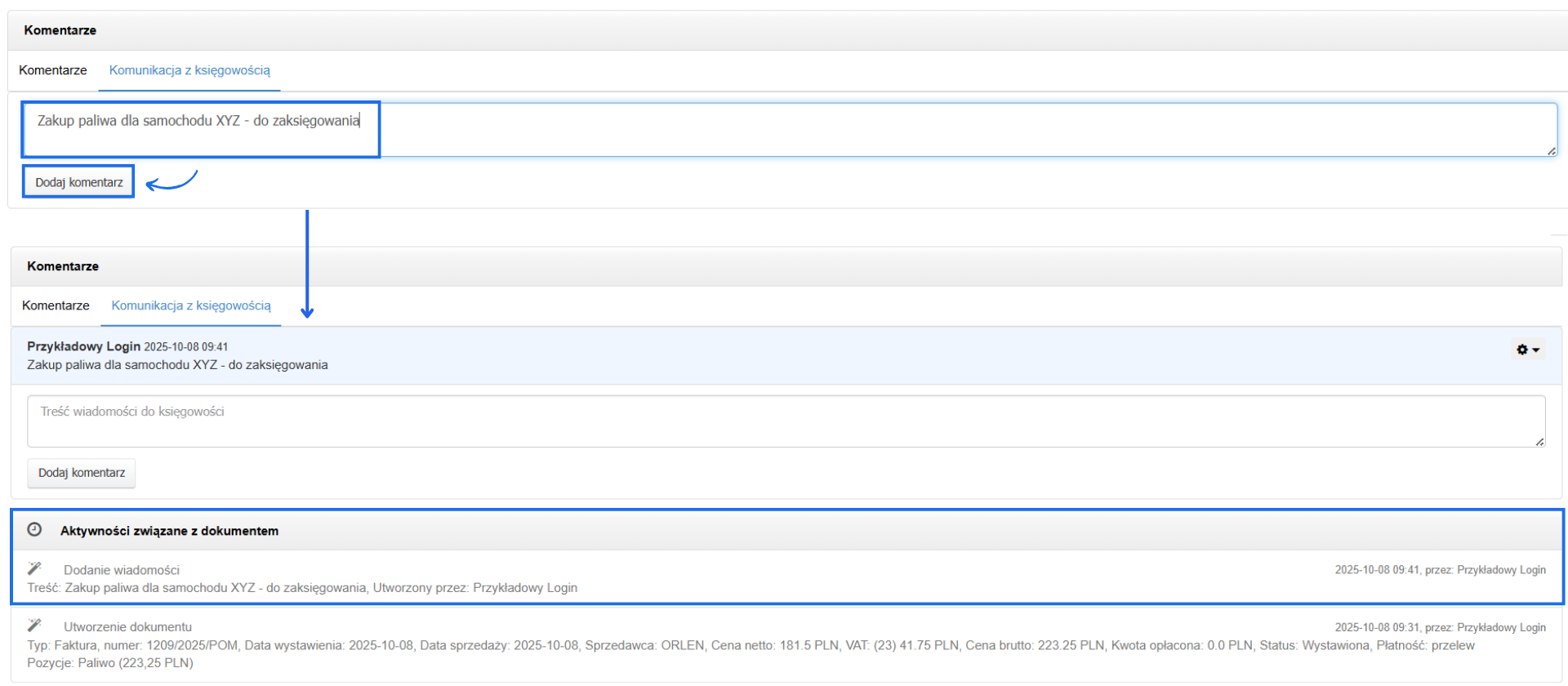Click Dodaj komentarz below the typed fuel comment
The width and height of the screenshot is (1568, 686).
point(79,182)
